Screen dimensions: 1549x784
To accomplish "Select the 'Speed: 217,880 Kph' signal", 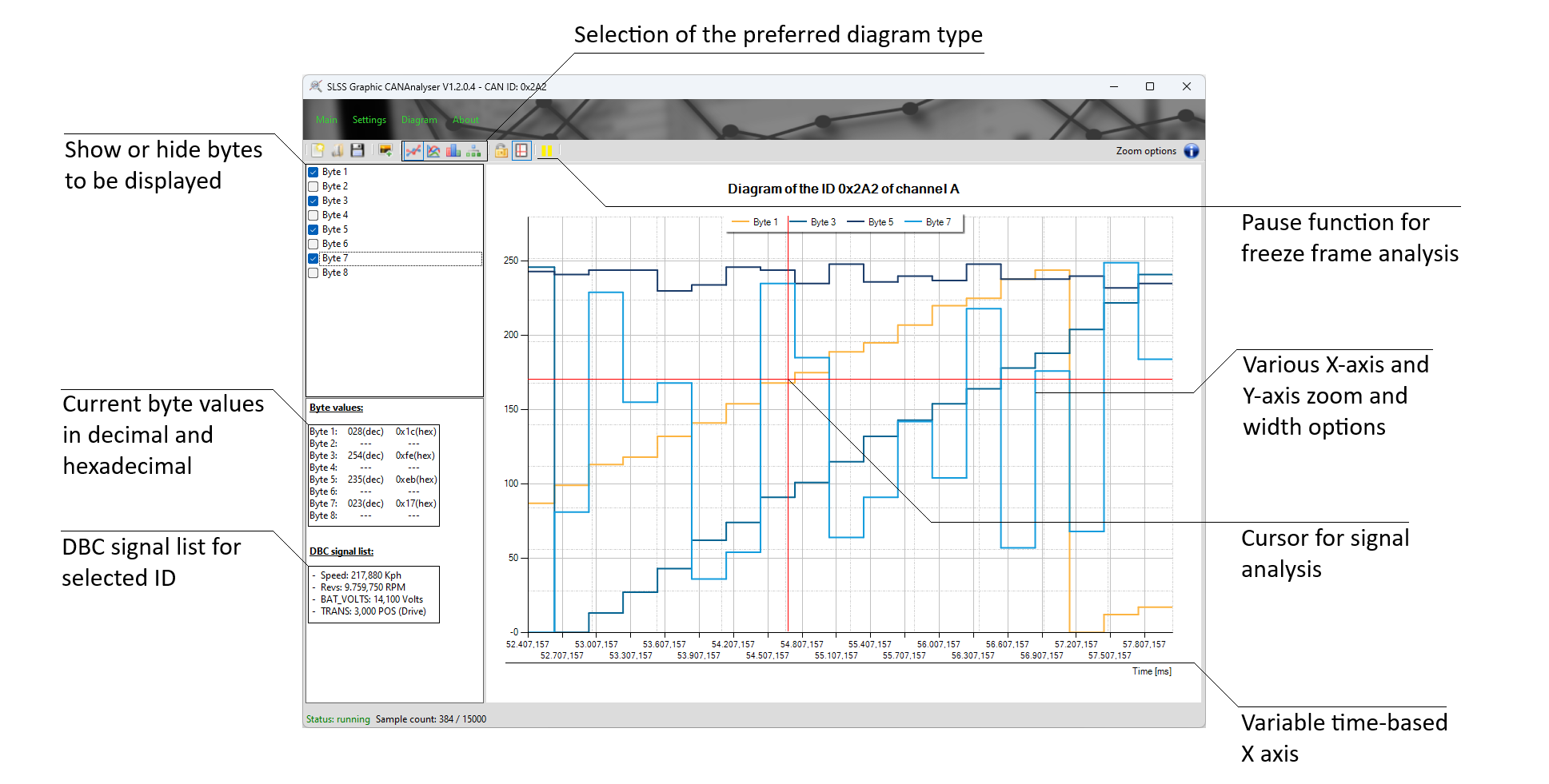I will pos(361,575).
